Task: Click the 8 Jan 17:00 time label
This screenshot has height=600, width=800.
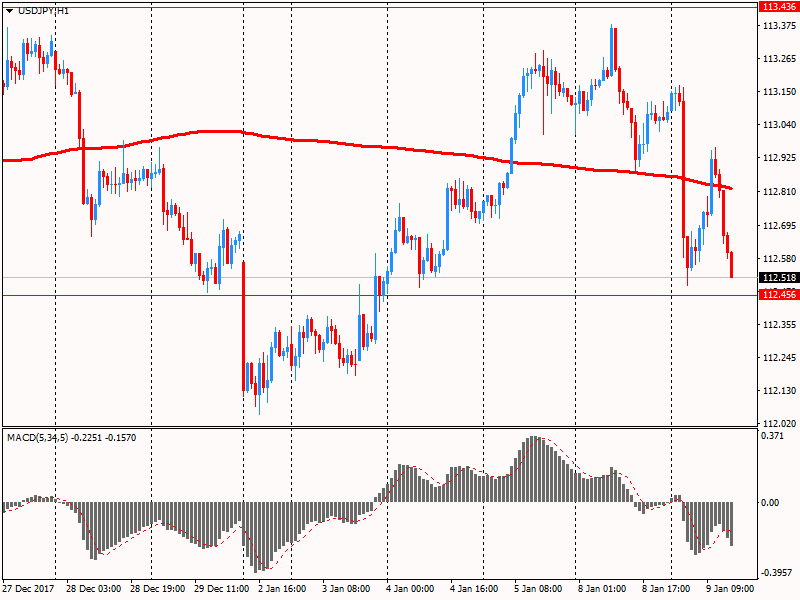Action: [x=666, y=588]
